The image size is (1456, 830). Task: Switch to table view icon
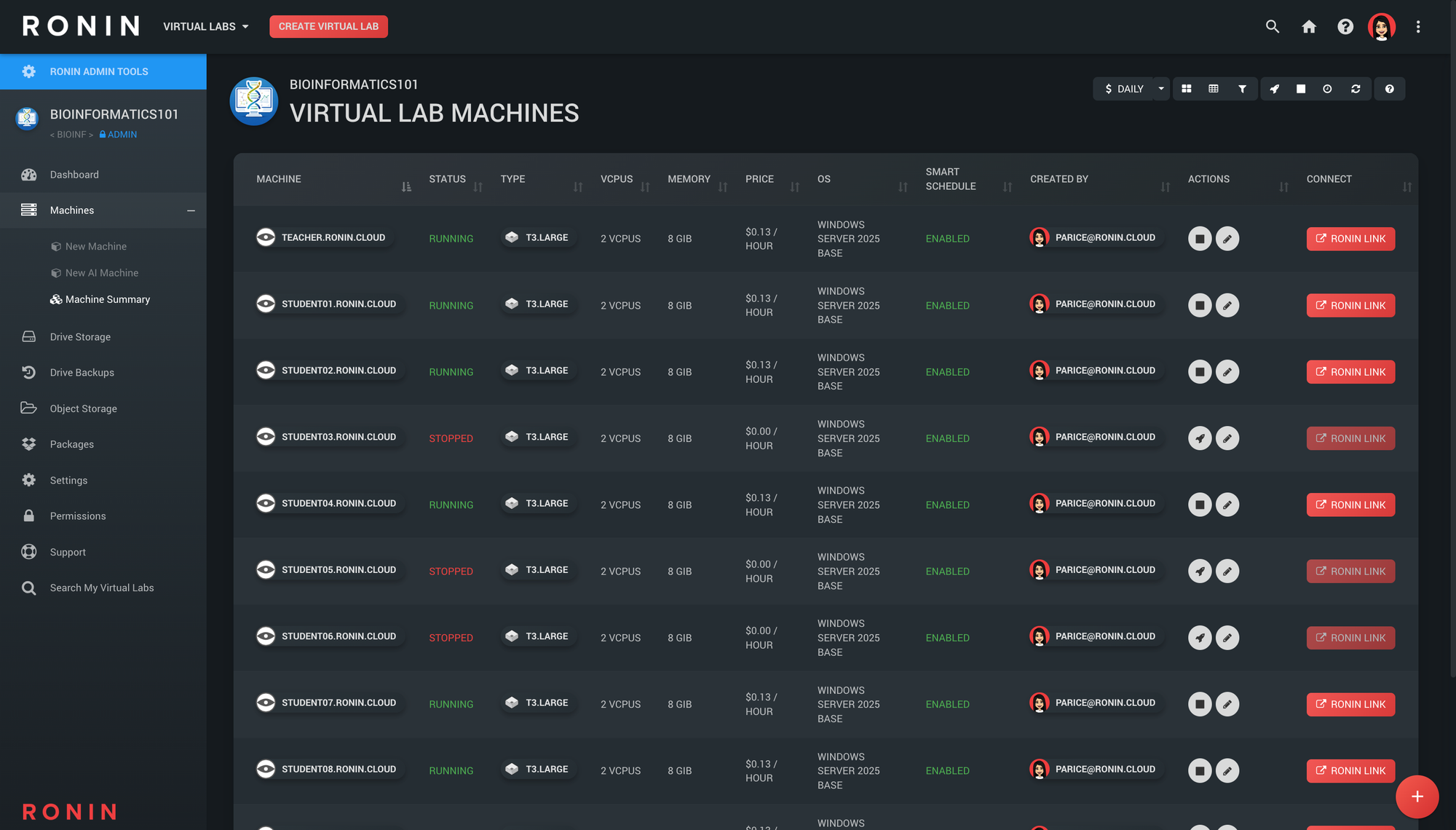tap(1214, 89)
